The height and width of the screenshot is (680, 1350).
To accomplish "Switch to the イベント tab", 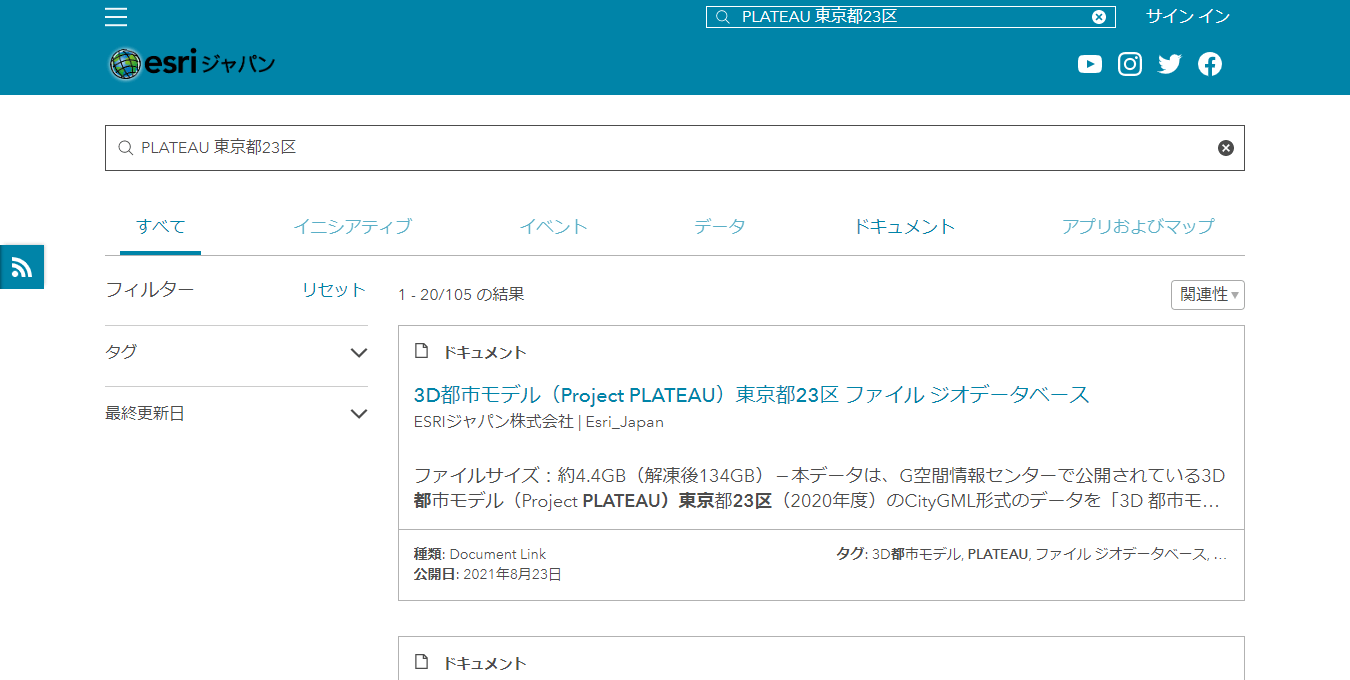I will tap(554, 227).
